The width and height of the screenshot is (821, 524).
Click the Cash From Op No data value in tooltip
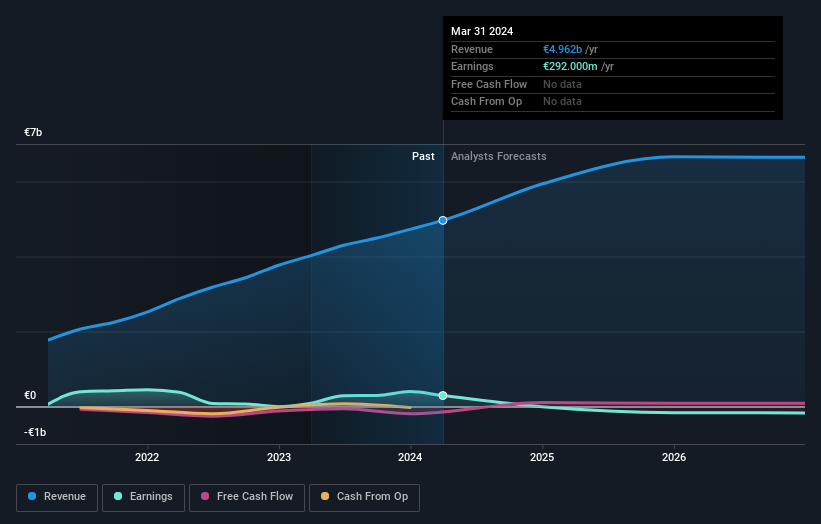pos(562,102)
